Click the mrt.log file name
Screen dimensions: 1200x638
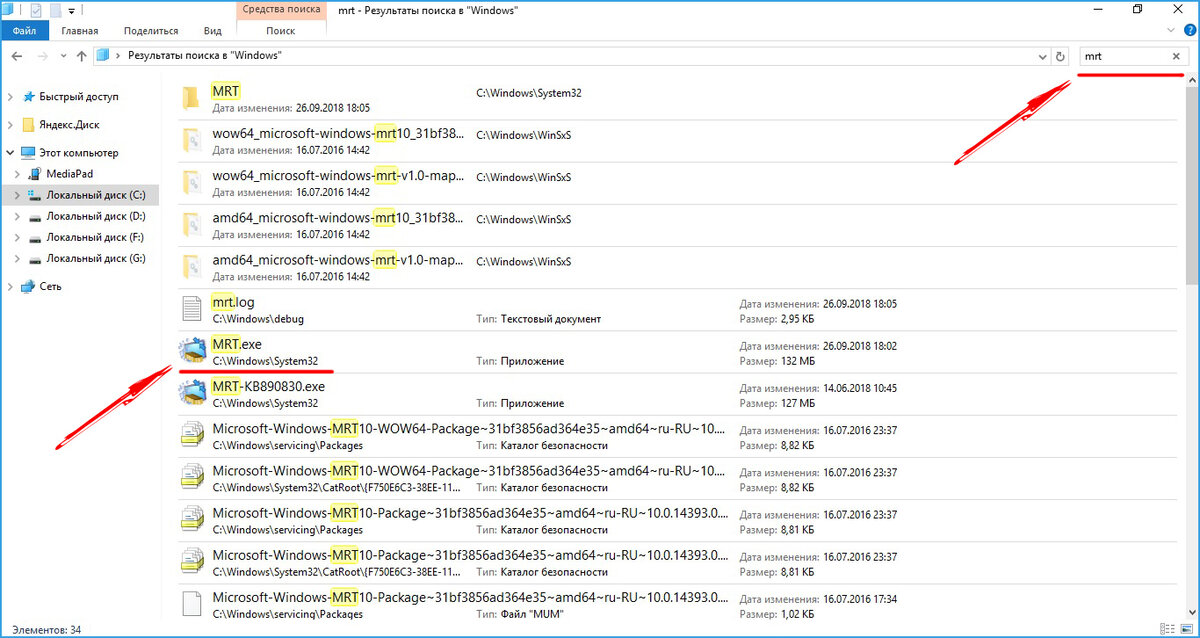tap(234, 302)
